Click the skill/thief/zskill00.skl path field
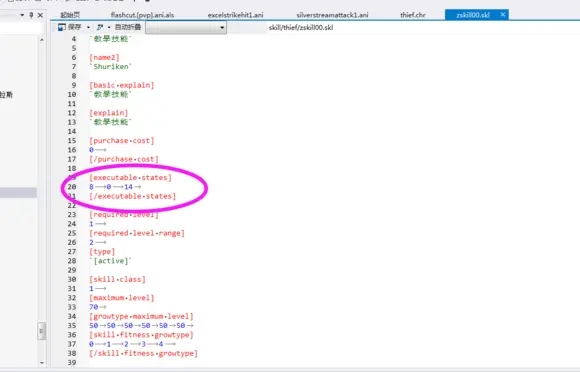Image resolution: width=580 pixels, height=372 pixels. tap(301, 27)
